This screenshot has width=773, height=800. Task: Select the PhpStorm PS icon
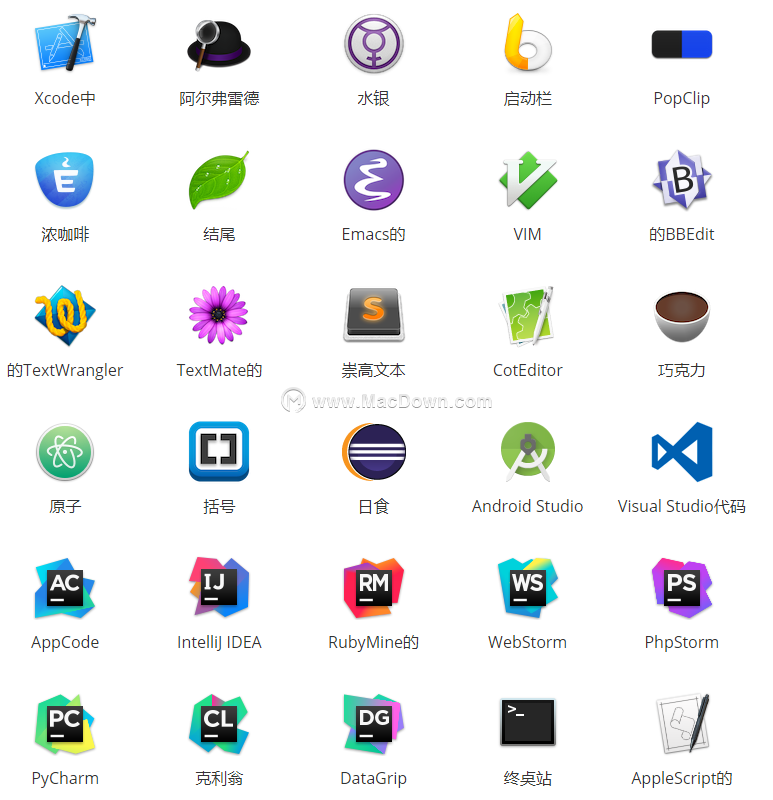(x=682, y=588)
